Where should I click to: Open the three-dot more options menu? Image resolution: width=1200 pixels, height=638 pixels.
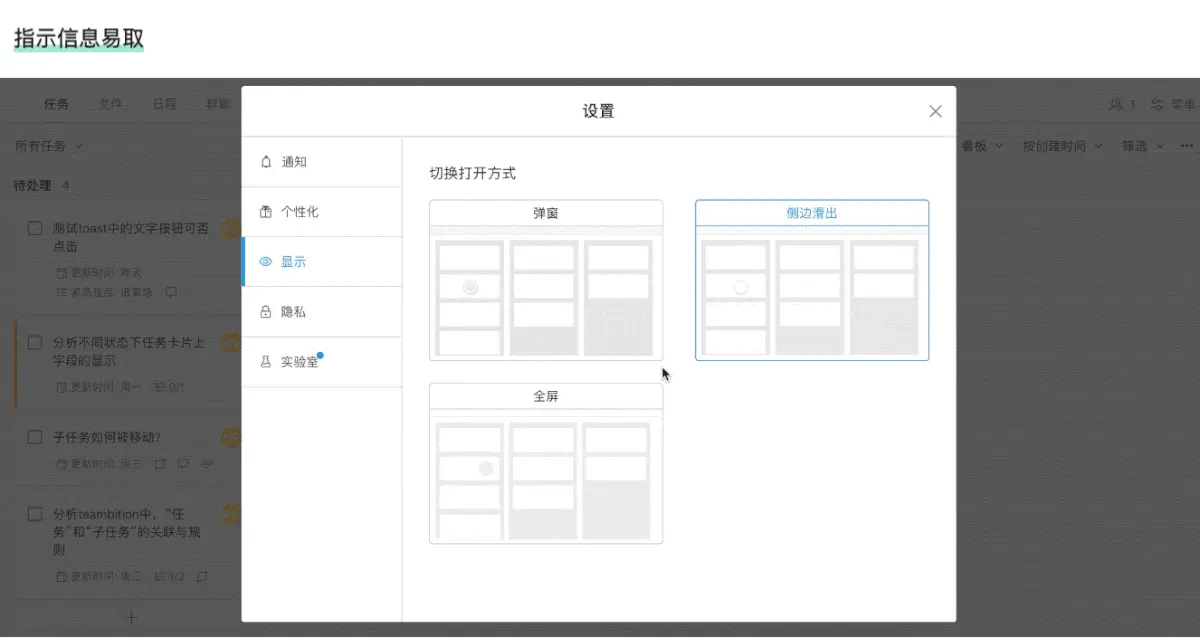click(x=1187, y=146)
